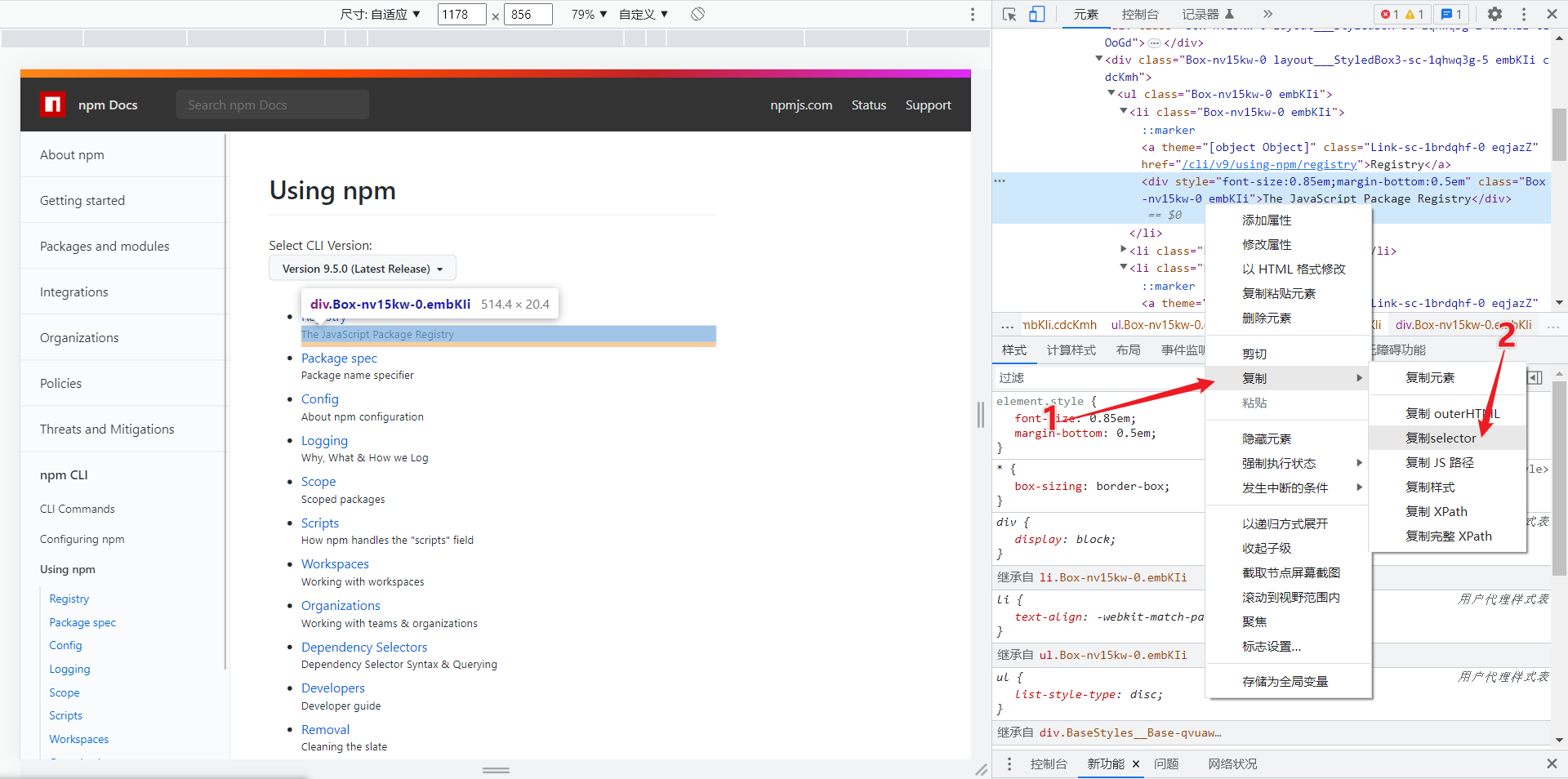The image size is (1568, 779).
Task: Click the blue message count badge
Action: coord(1451,14)
